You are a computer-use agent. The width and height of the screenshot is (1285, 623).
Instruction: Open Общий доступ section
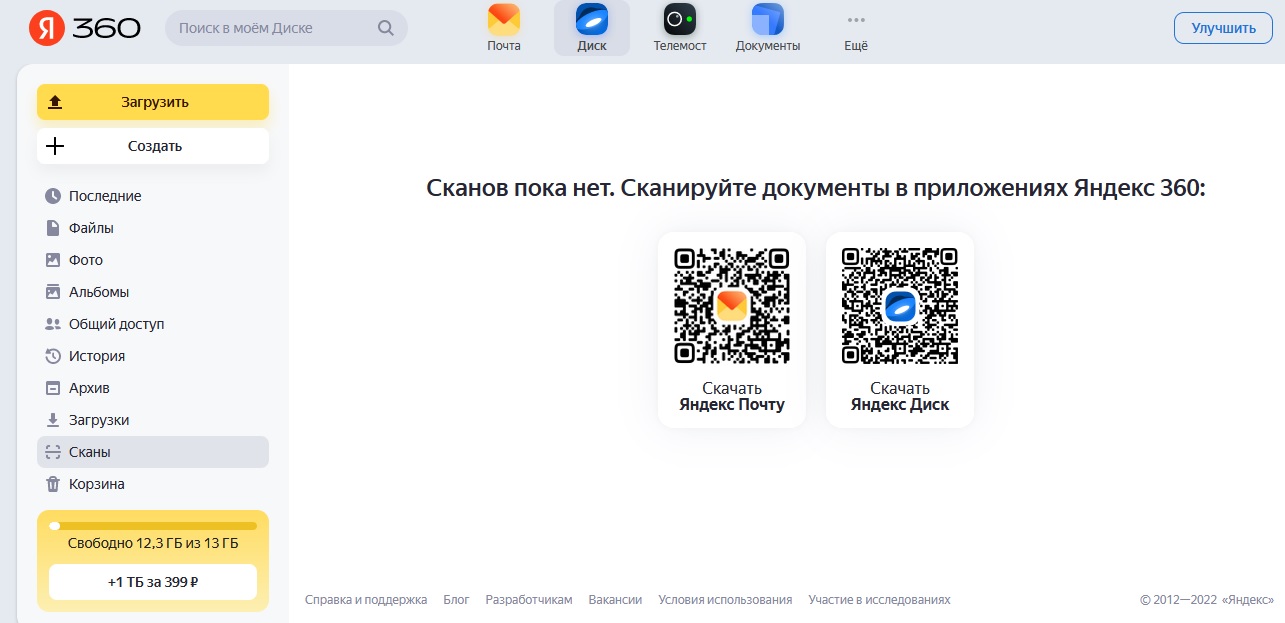click(153, 324)
